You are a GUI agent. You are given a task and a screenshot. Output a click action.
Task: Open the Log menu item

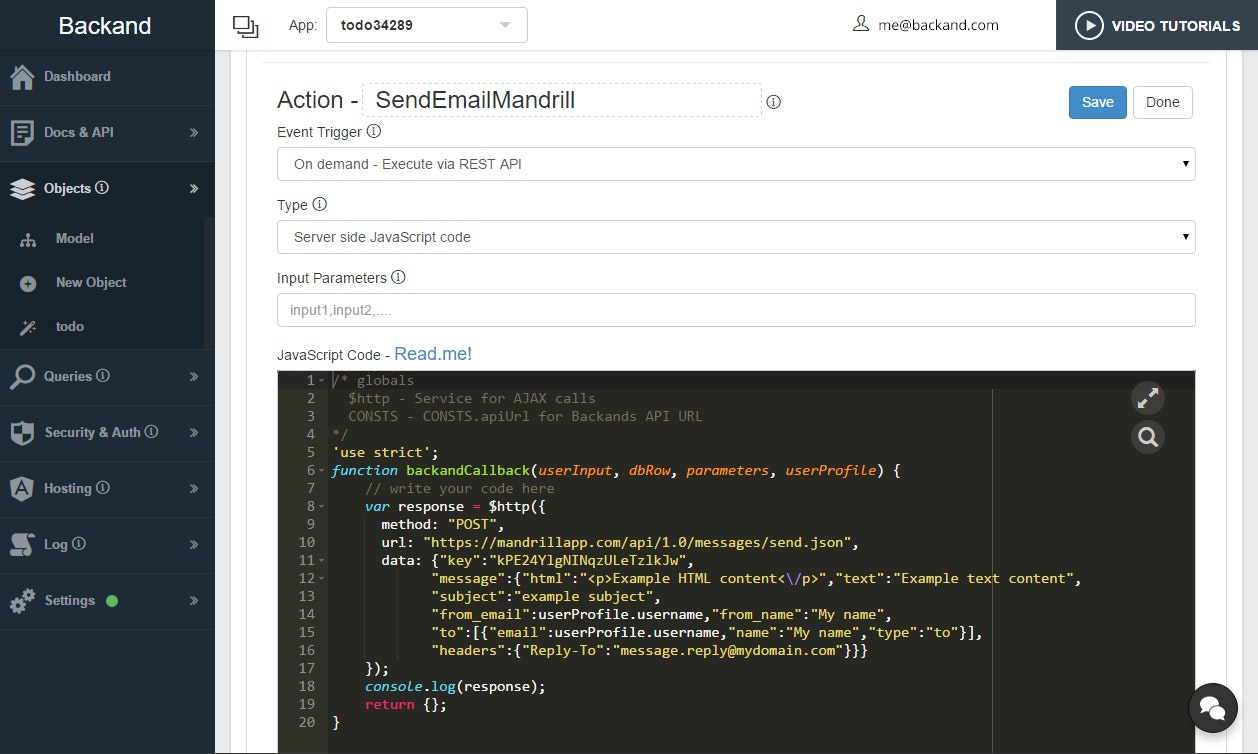(x=107, y=545)
